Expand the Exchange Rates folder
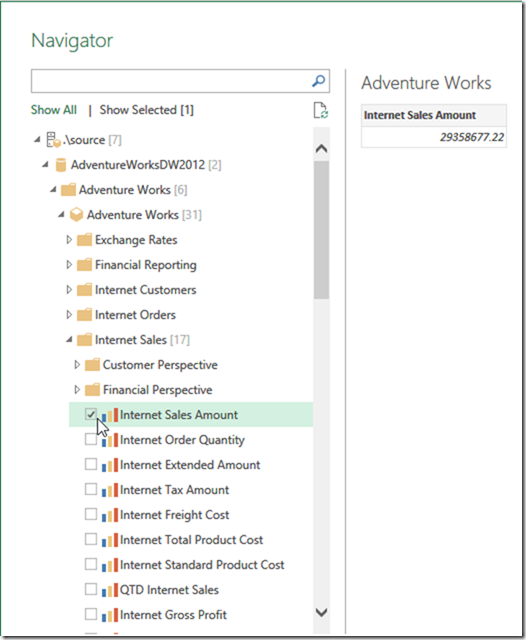The image size is (526, 640). click(x=69, y=240)
